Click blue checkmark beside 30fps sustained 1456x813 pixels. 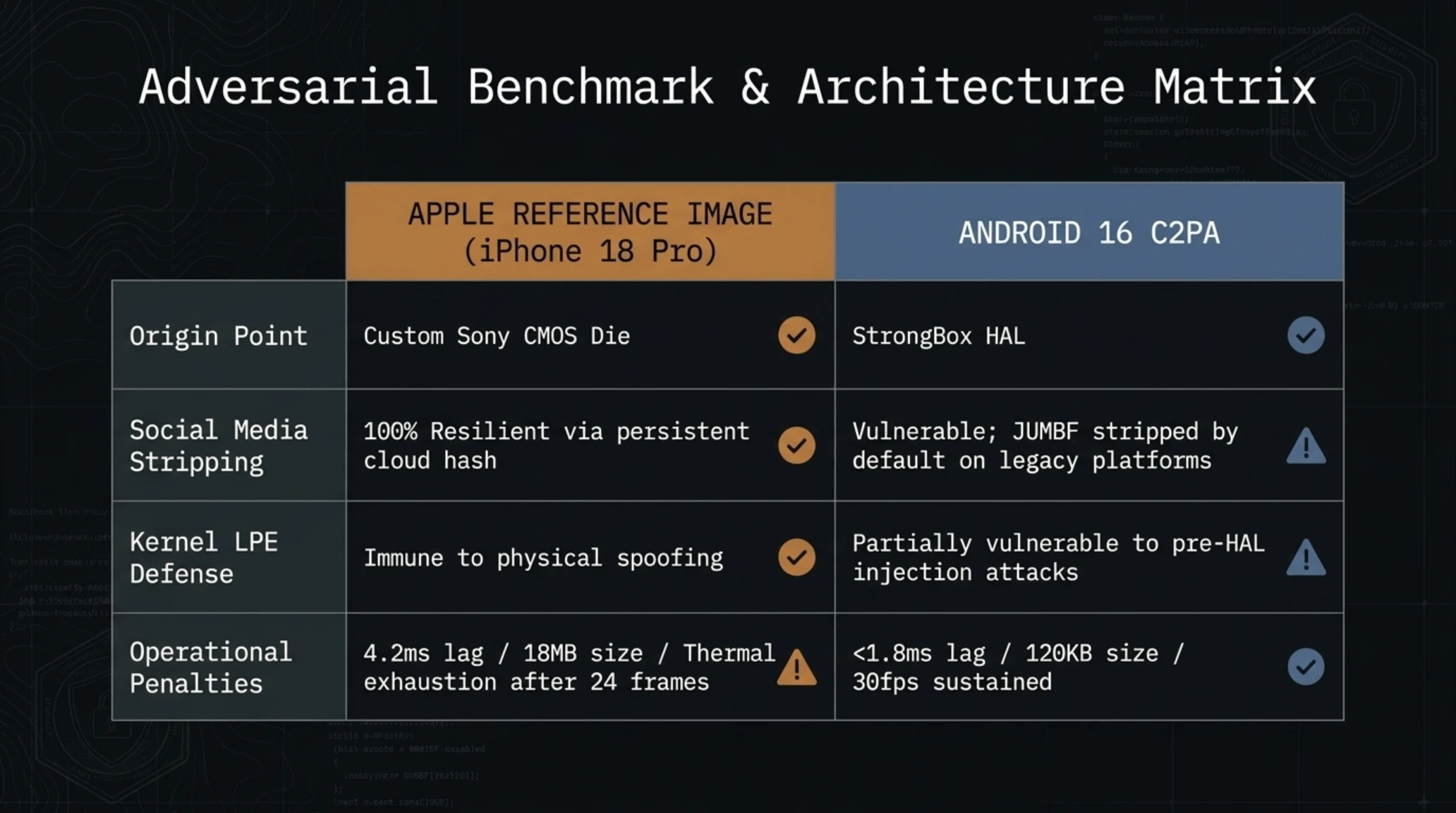coord(1306,667)
